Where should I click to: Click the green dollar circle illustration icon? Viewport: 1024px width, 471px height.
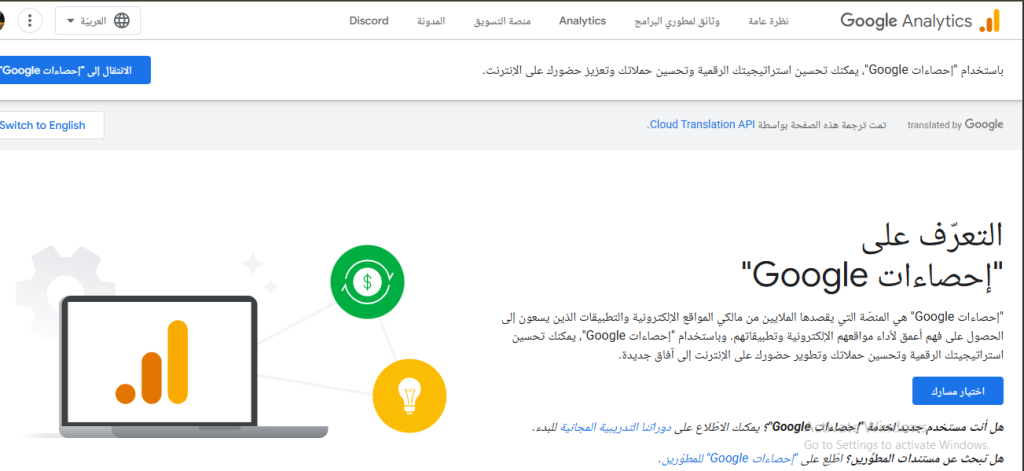point(367,282)
